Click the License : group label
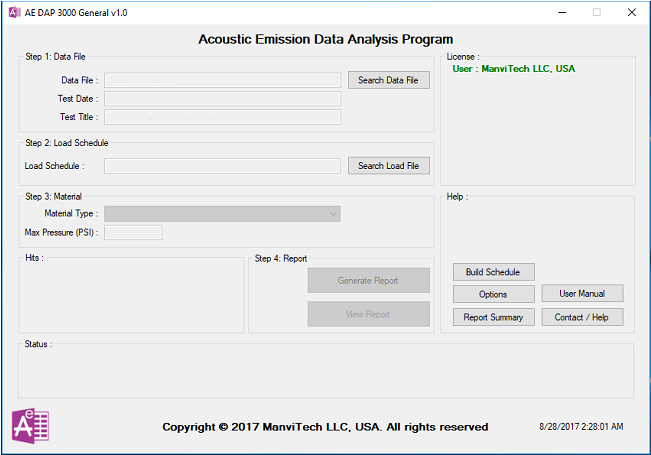The height and width of the screenshot is (455, 651). tap(463, 57)
